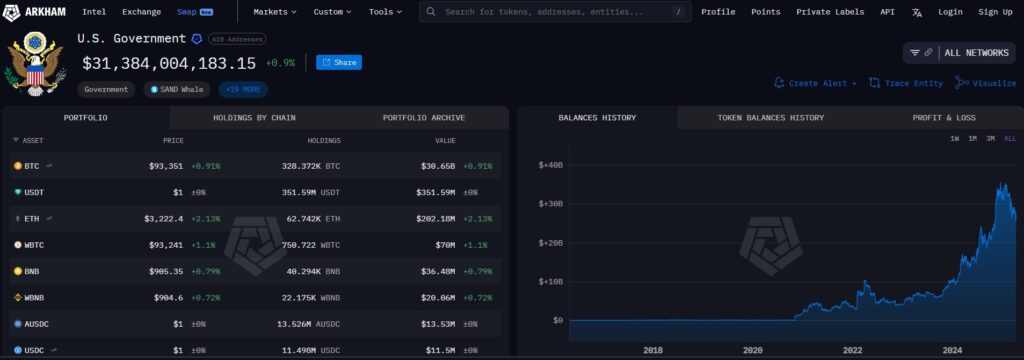
Task: Click the BTC coin icon
Action: (x=18, y=167)
